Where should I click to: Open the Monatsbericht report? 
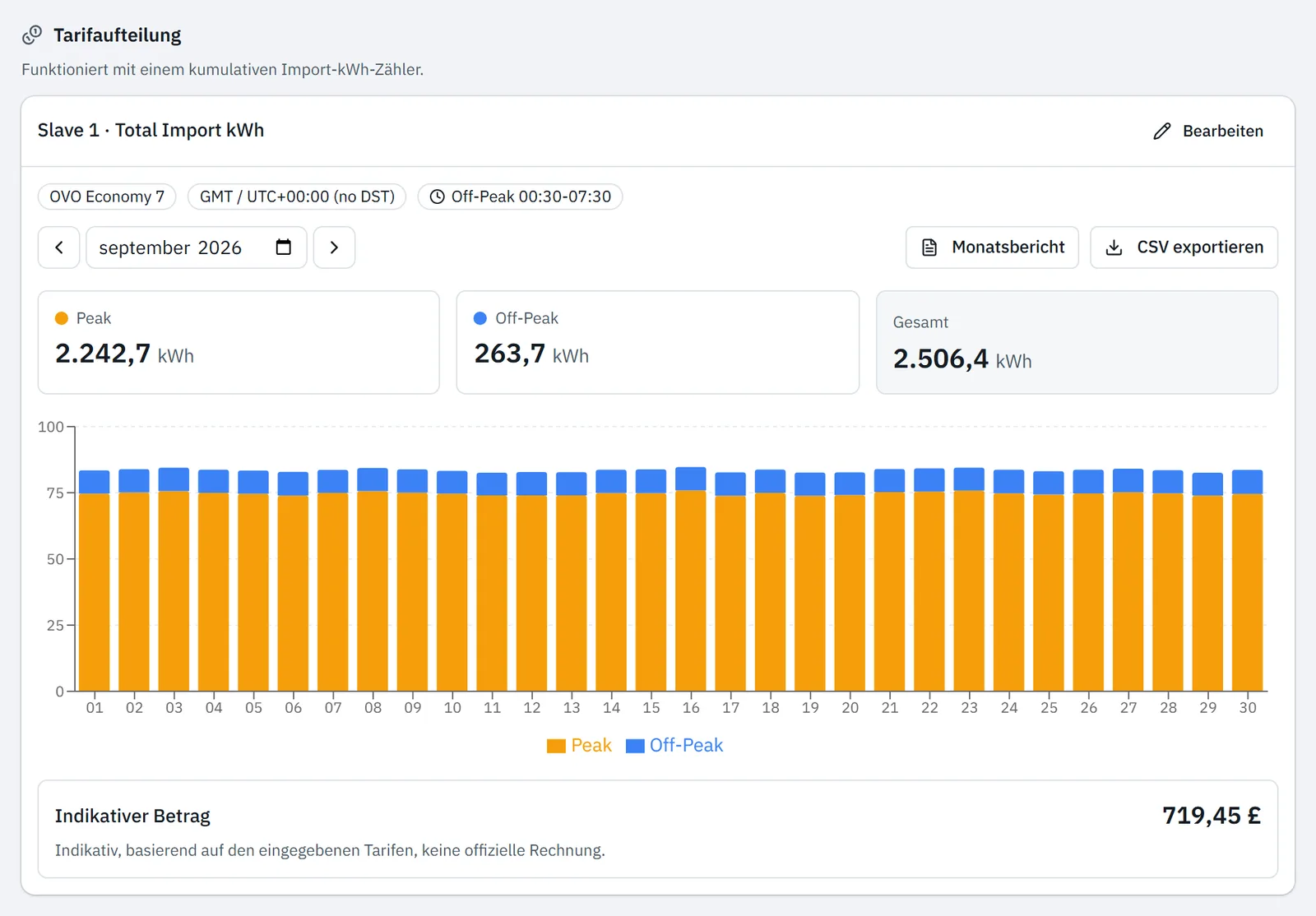pyautogui.click(x=992, y=248)
